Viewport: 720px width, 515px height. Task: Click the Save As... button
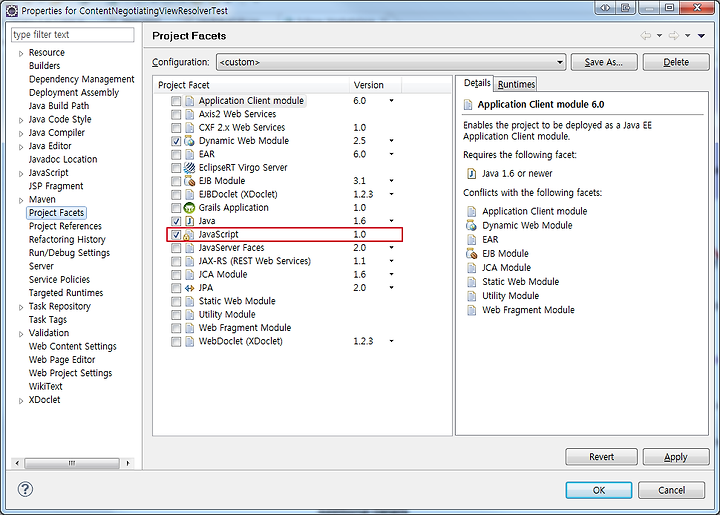click(603, 62)
